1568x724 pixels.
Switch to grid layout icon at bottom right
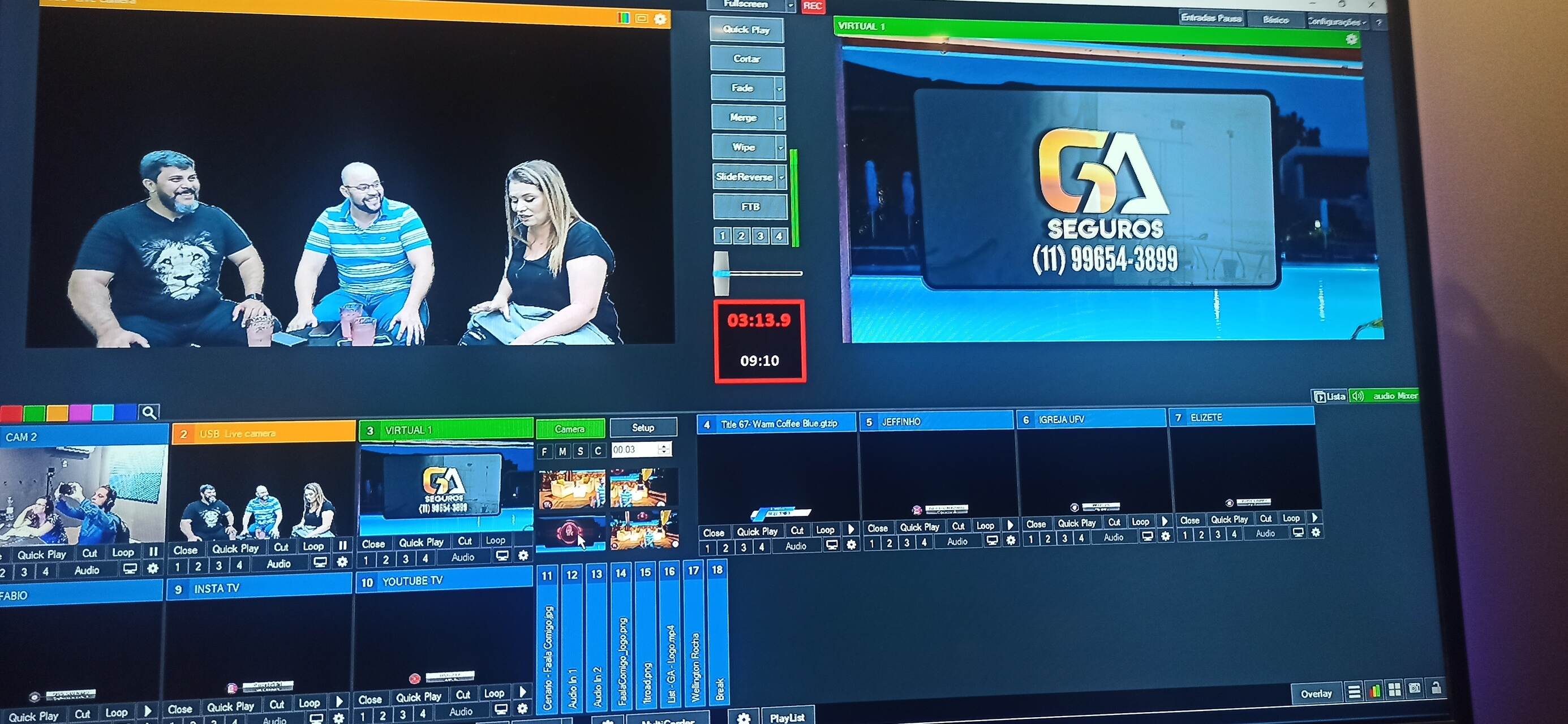[1394, 689]
